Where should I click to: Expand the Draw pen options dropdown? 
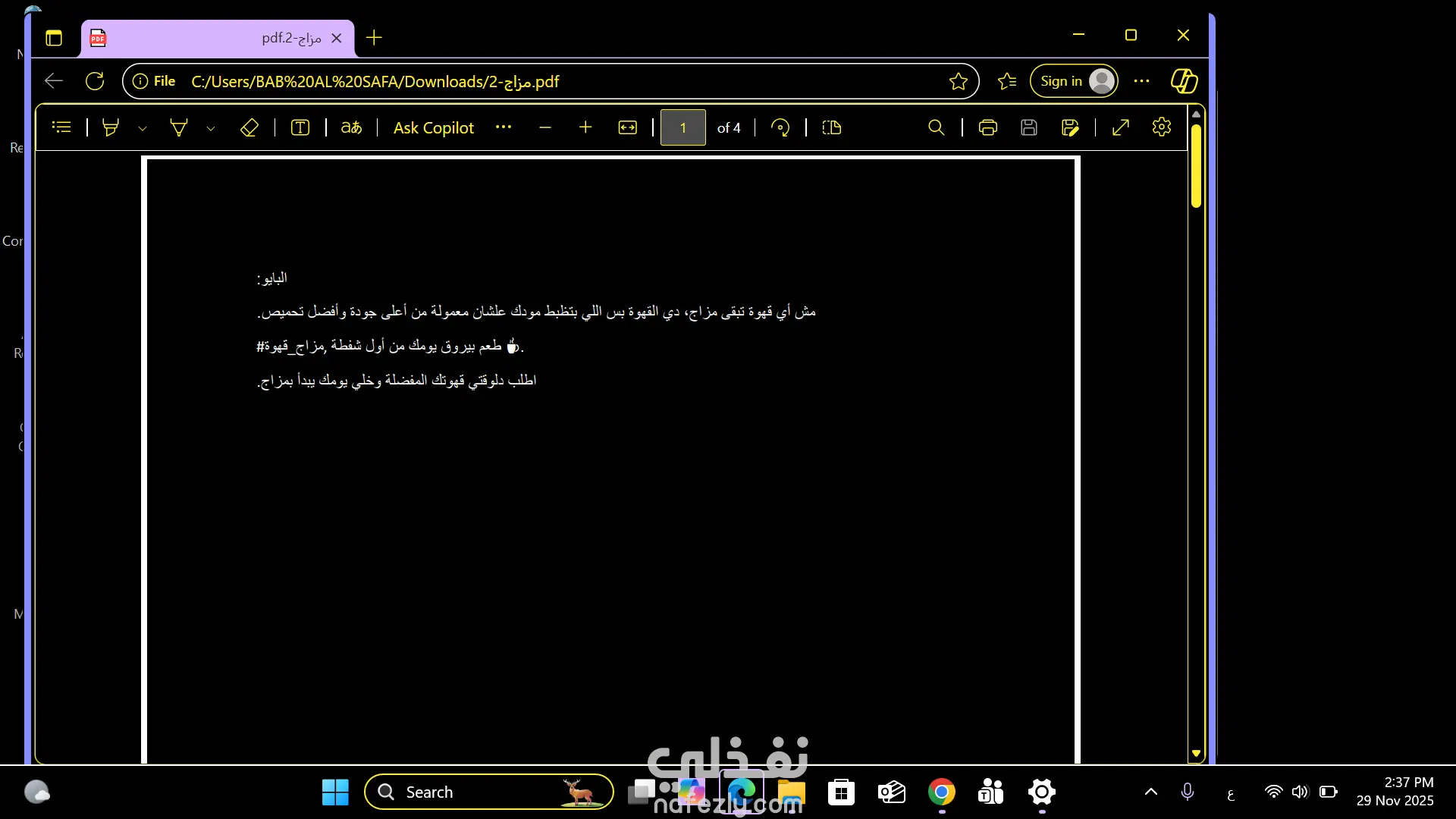[x=211, y=128]
